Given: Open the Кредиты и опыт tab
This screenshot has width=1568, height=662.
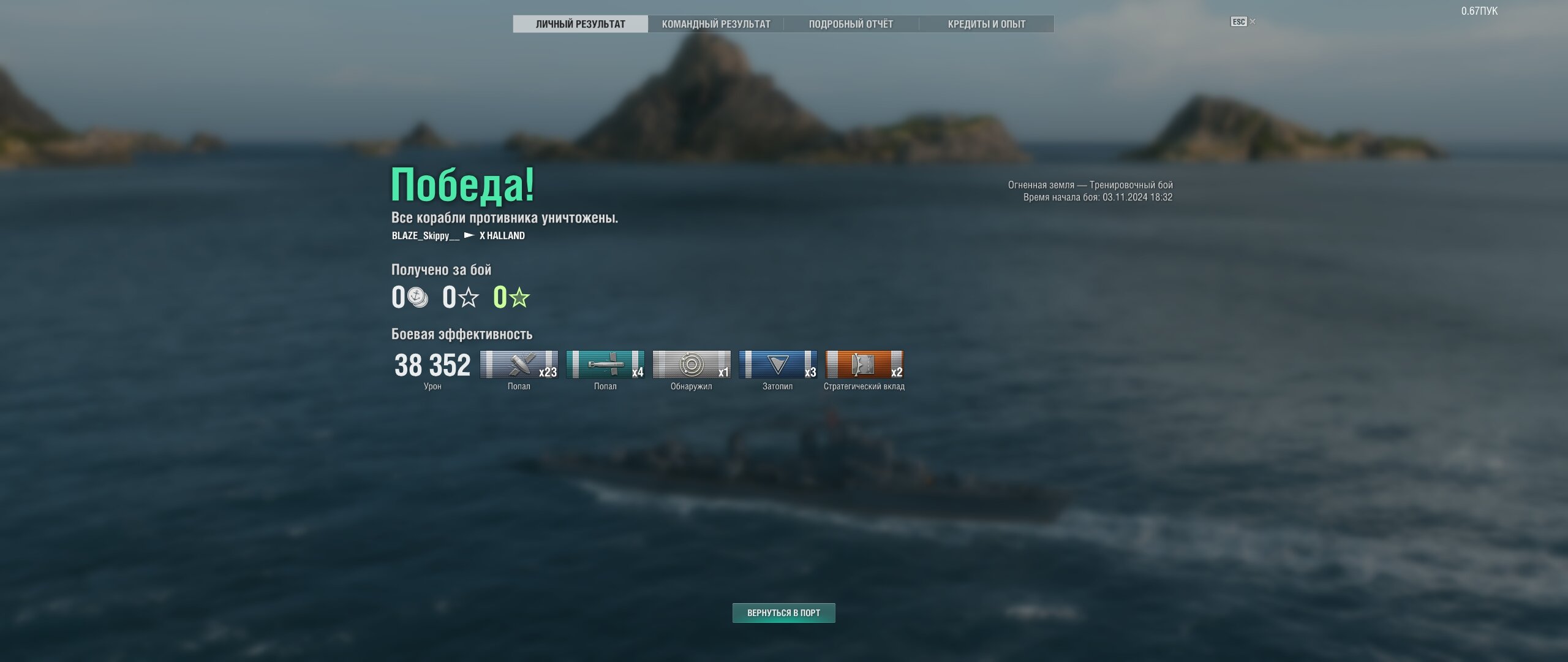Looking at the screenshot, I should pyautogui.click(x=986, y=24).
